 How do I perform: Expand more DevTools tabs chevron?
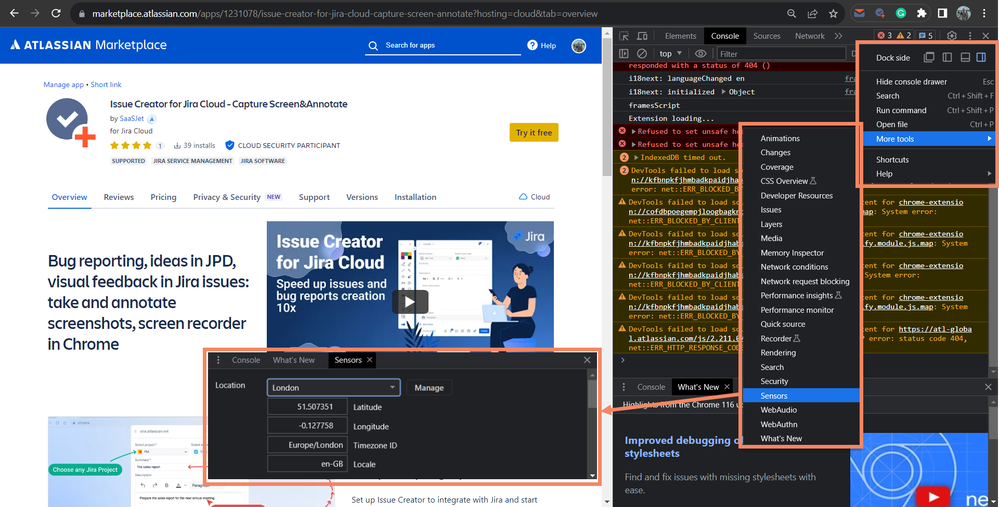click(838, 36)
